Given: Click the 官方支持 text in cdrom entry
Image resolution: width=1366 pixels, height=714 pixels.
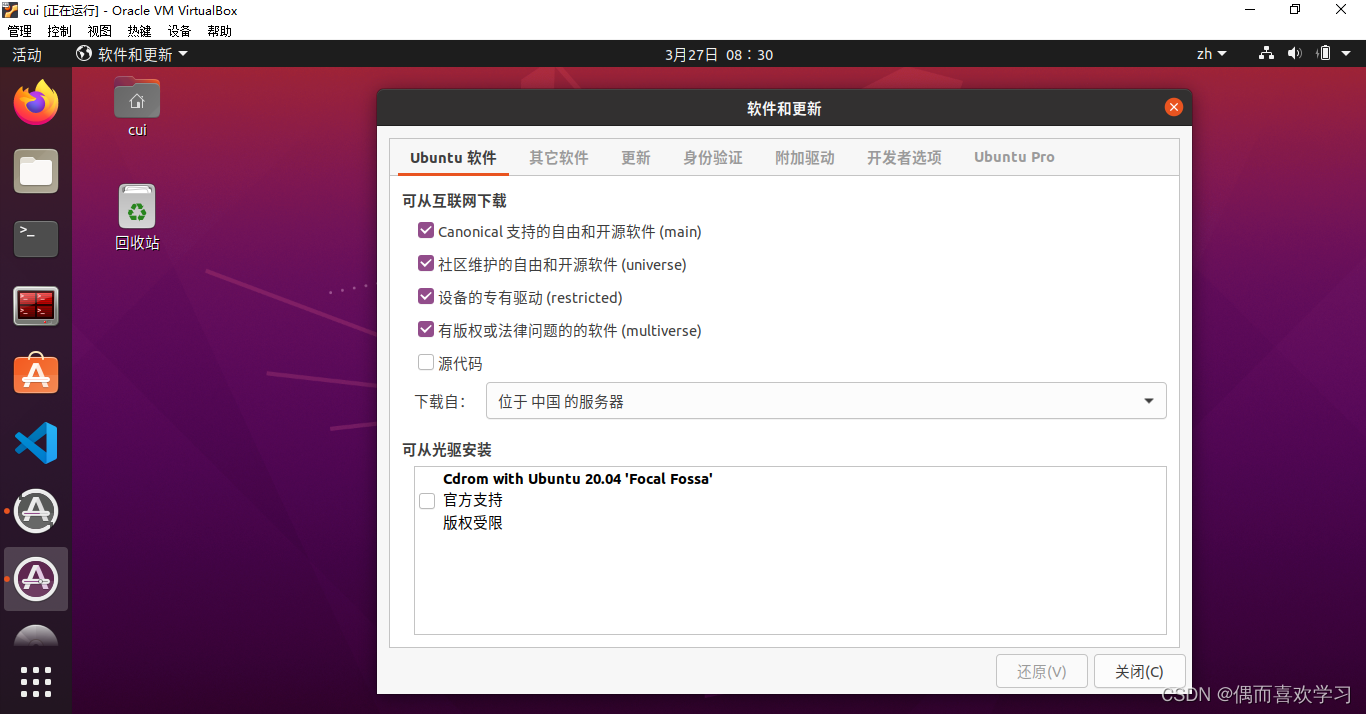Looking at the screenshot, I should [x=473, y=500].
